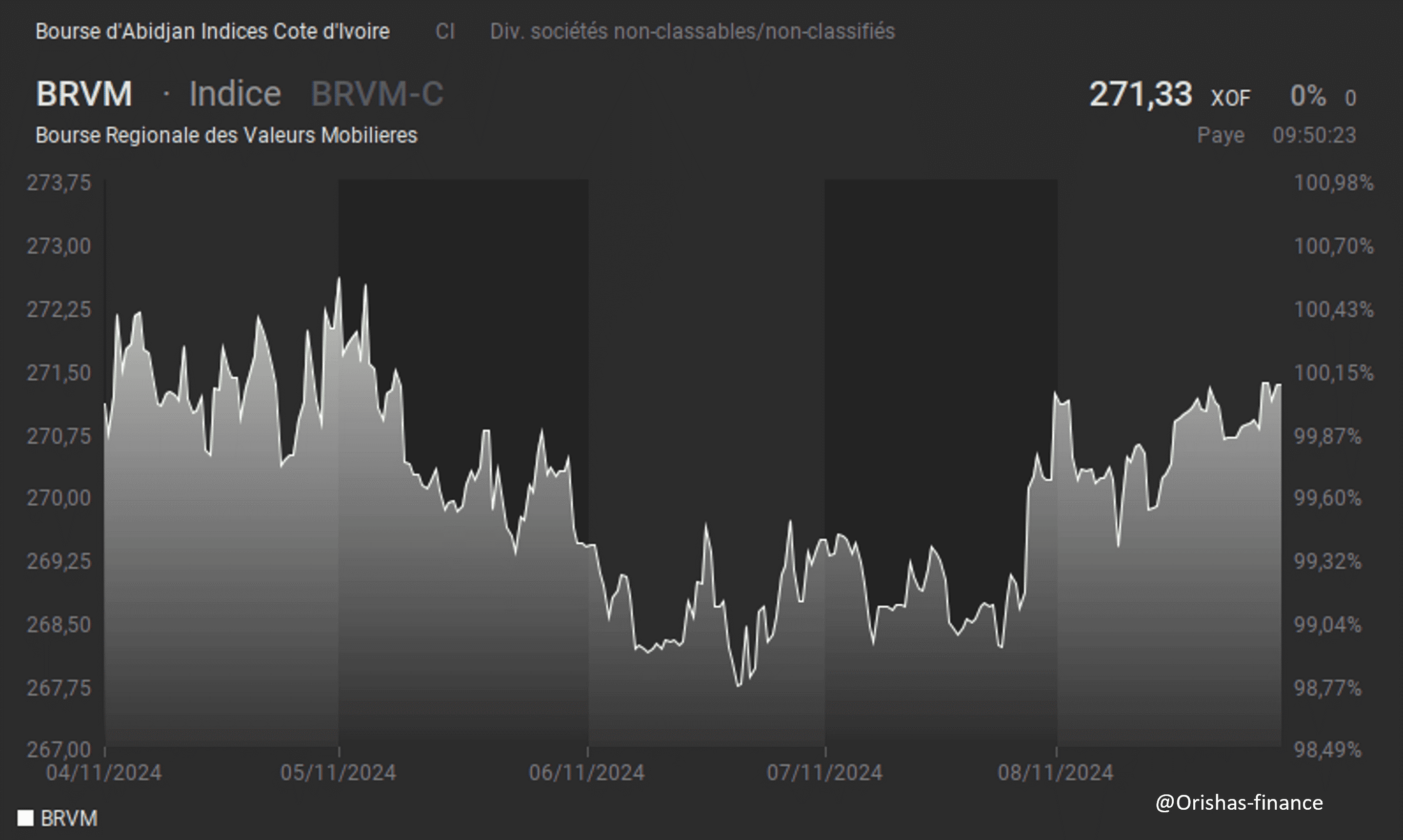1403x840 pixels.
Task: Select the 06/11/2024 date label
Action: click(x=587, y=773)
